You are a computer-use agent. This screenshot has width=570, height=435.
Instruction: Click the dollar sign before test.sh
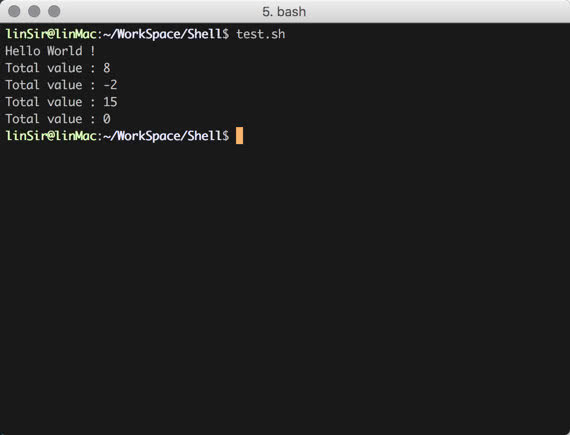pos(226,34)
